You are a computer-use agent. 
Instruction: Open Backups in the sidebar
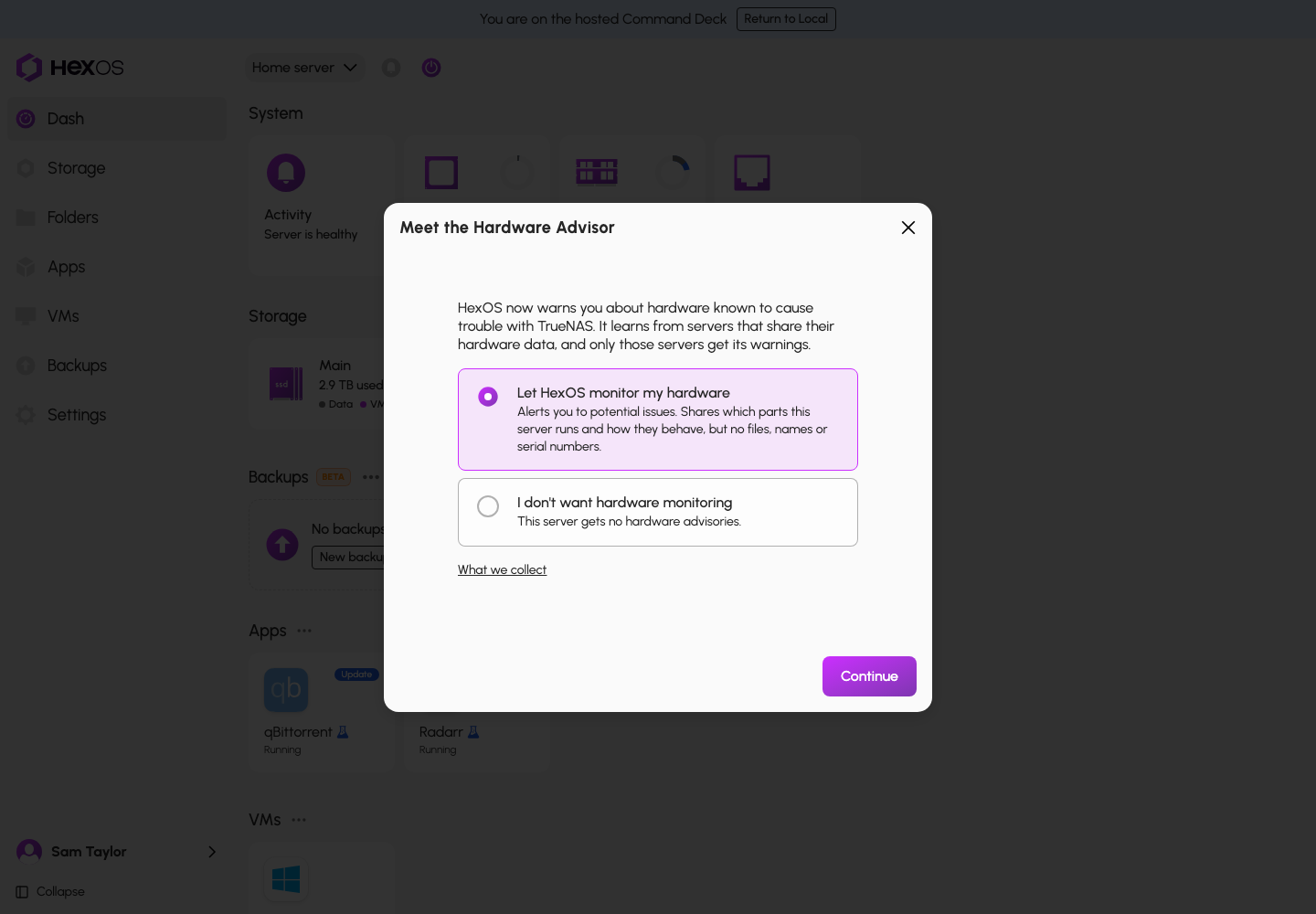117,366
